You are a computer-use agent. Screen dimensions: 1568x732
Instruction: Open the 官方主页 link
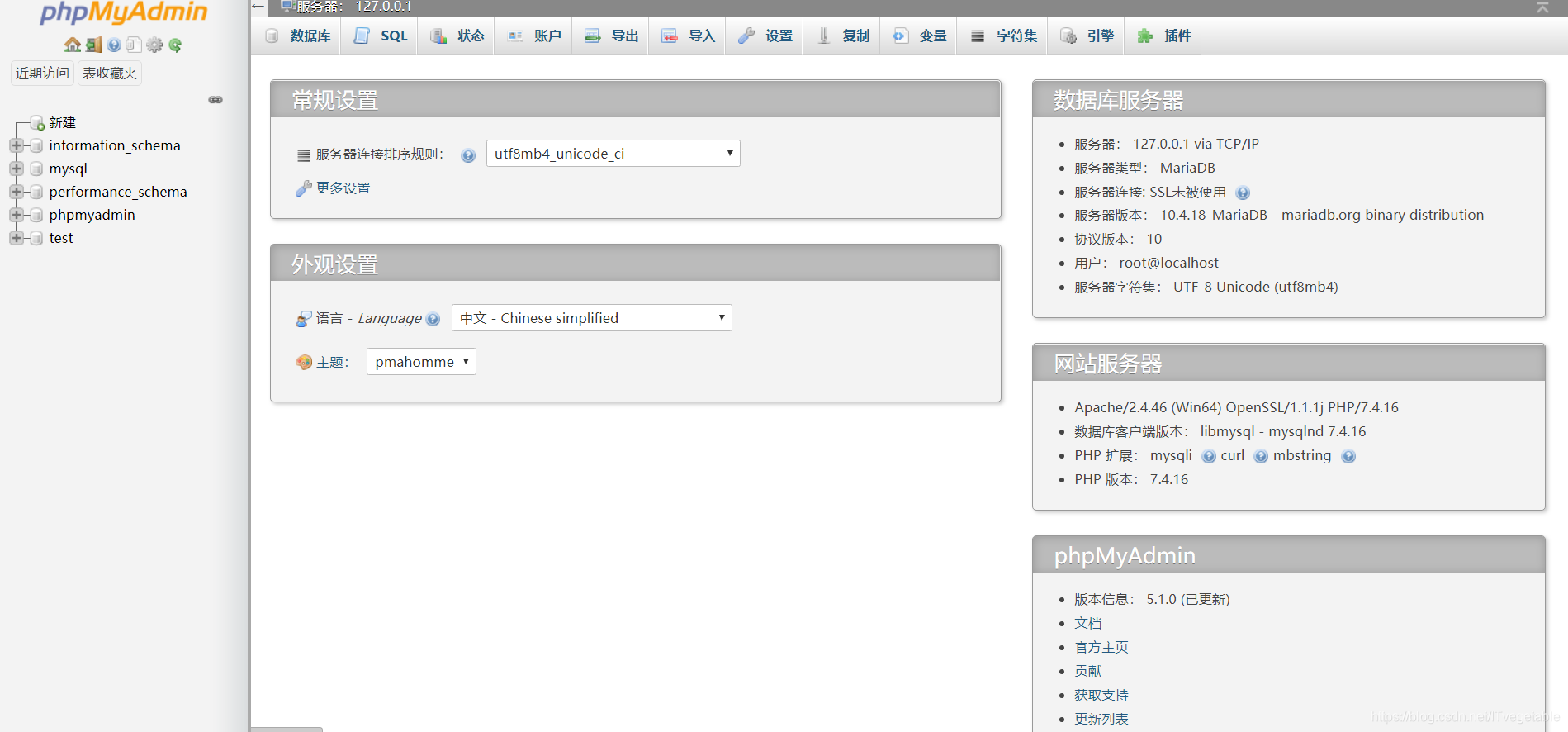[x=1101, y=647]
